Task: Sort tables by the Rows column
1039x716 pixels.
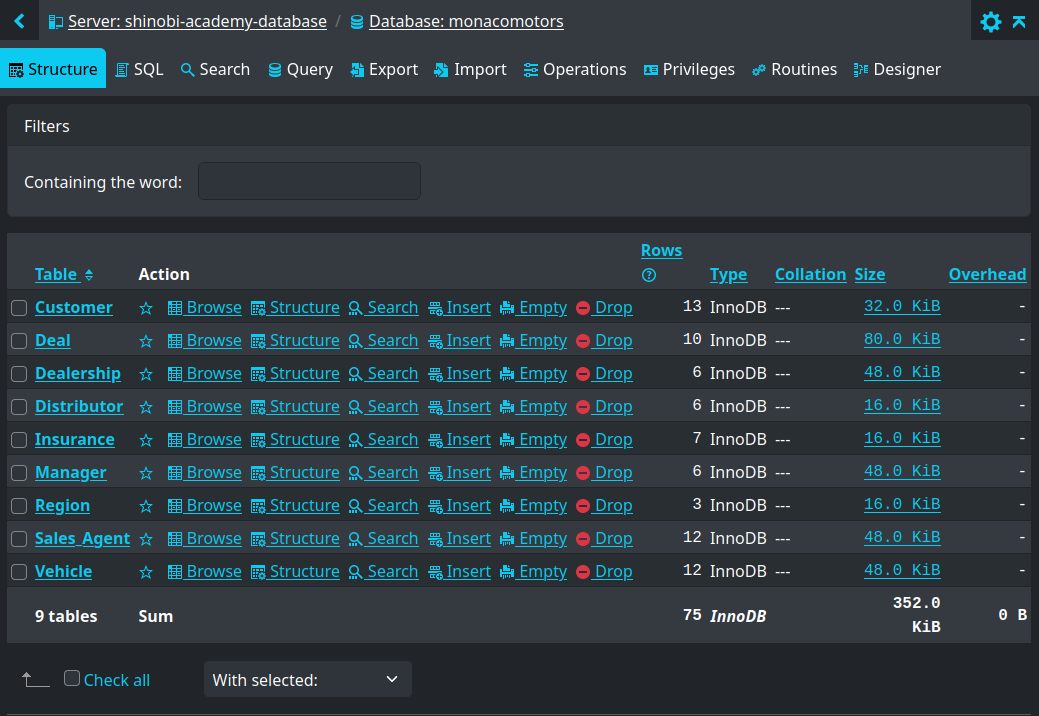Action: 663,250
